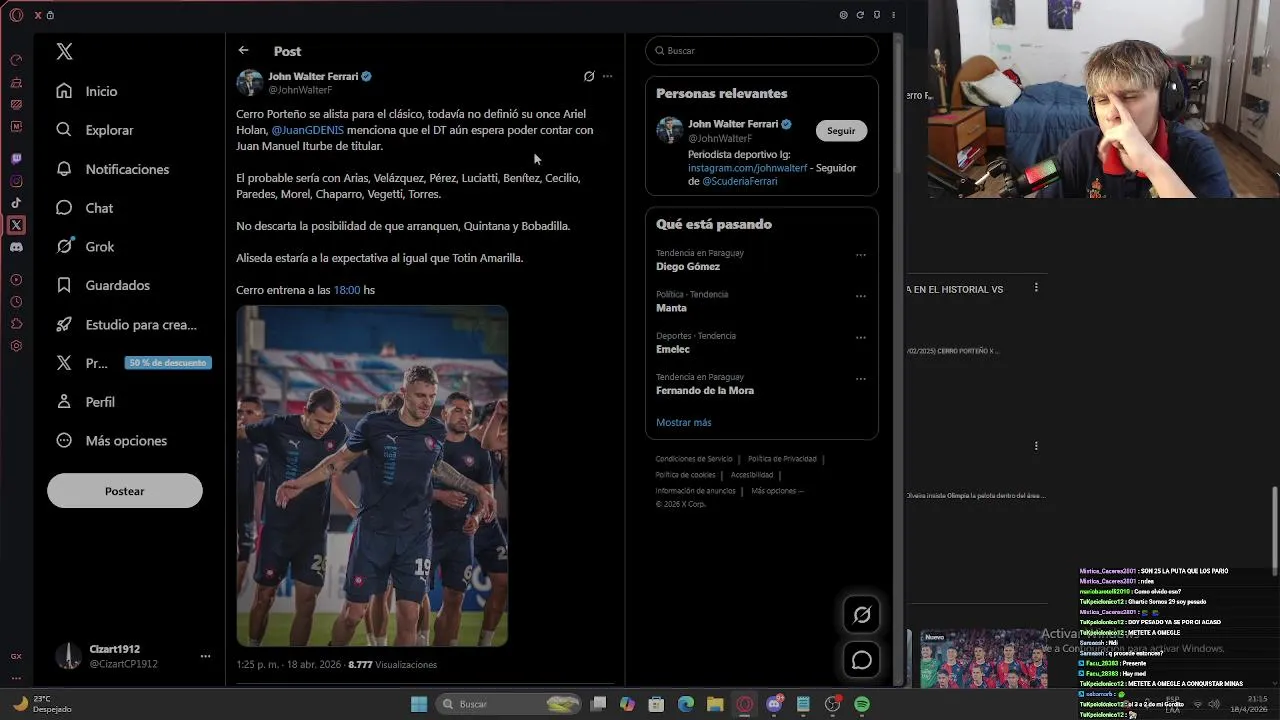The width and height of the screenshot is (1280, 720).
Task: Click the Grok icon on the post
Action: click(589, 76)
